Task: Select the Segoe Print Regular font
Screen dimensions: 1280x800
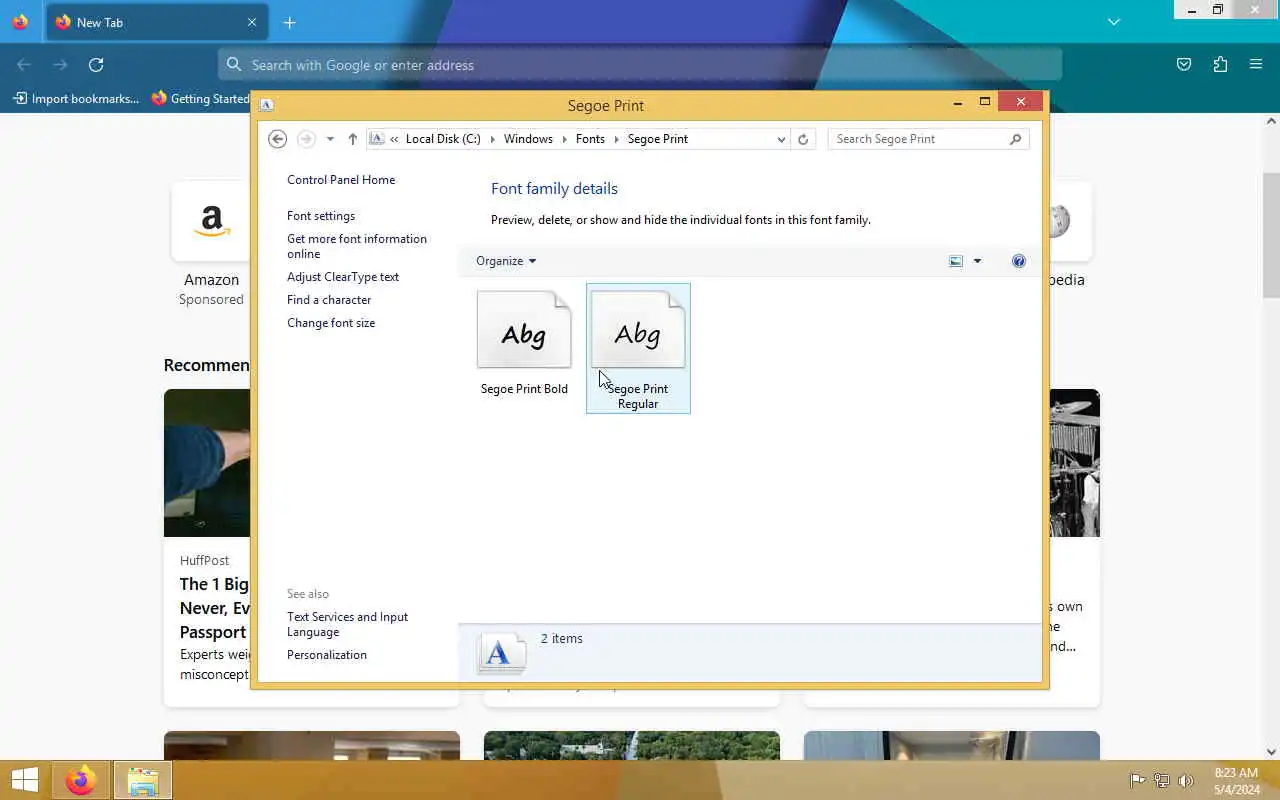Action: coord(638,348)
